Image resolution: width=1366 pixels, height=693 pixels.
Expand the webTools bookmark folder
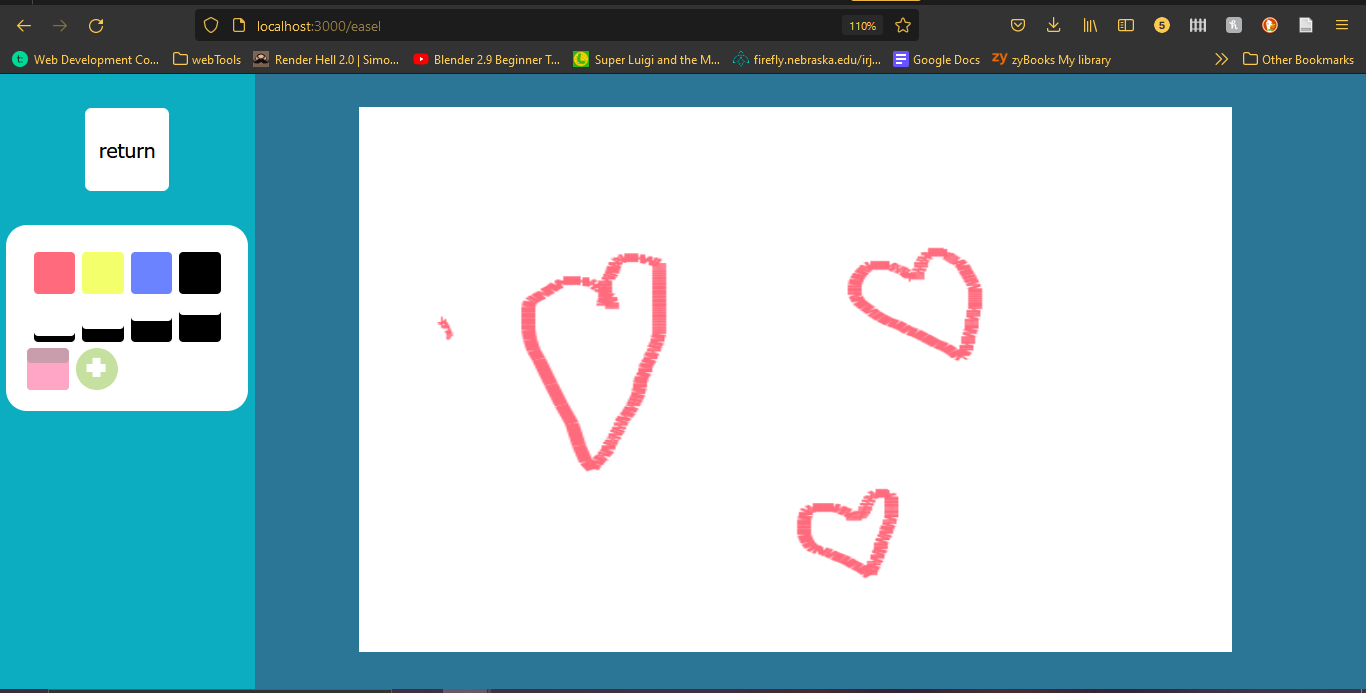(207, 60)
